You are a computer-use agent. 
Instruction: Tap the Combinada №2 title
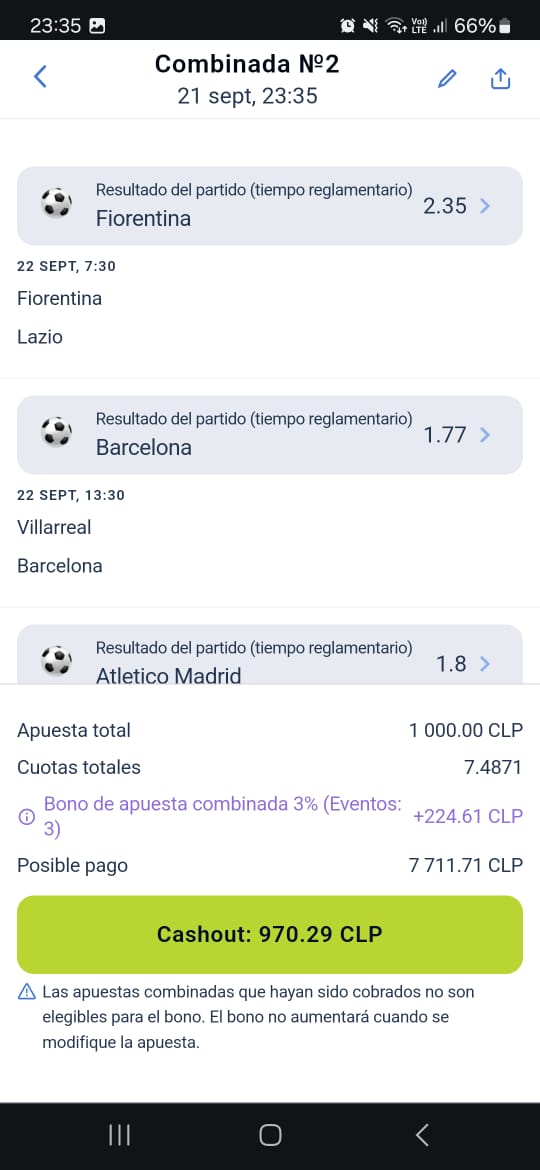tap(247, 64)
